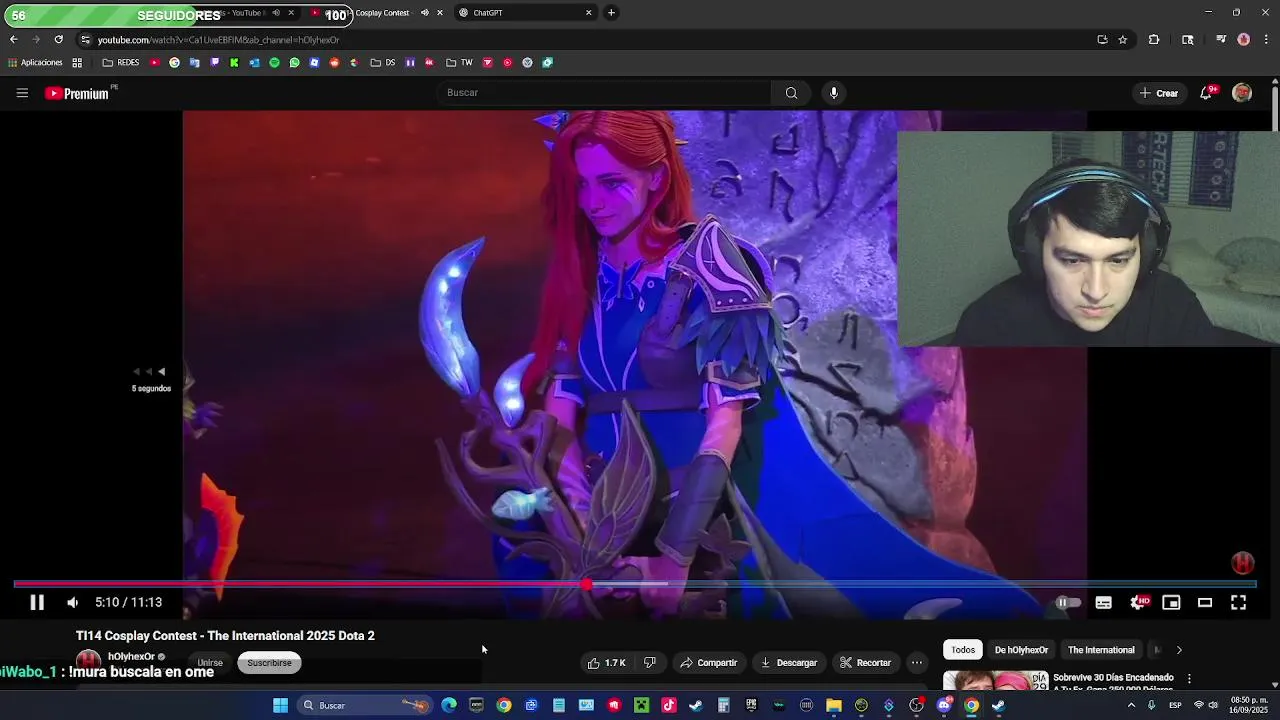Open a new browser tab
Image resolution: width=1280 pixels, height=720 pixels.
click(611, 13)
